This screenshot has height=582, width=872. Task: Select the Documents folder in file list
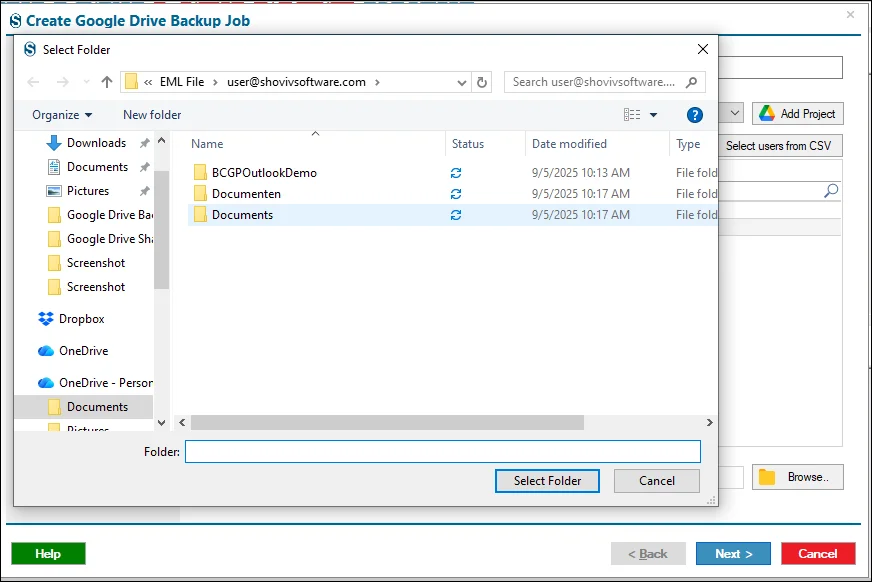(242, 215)
